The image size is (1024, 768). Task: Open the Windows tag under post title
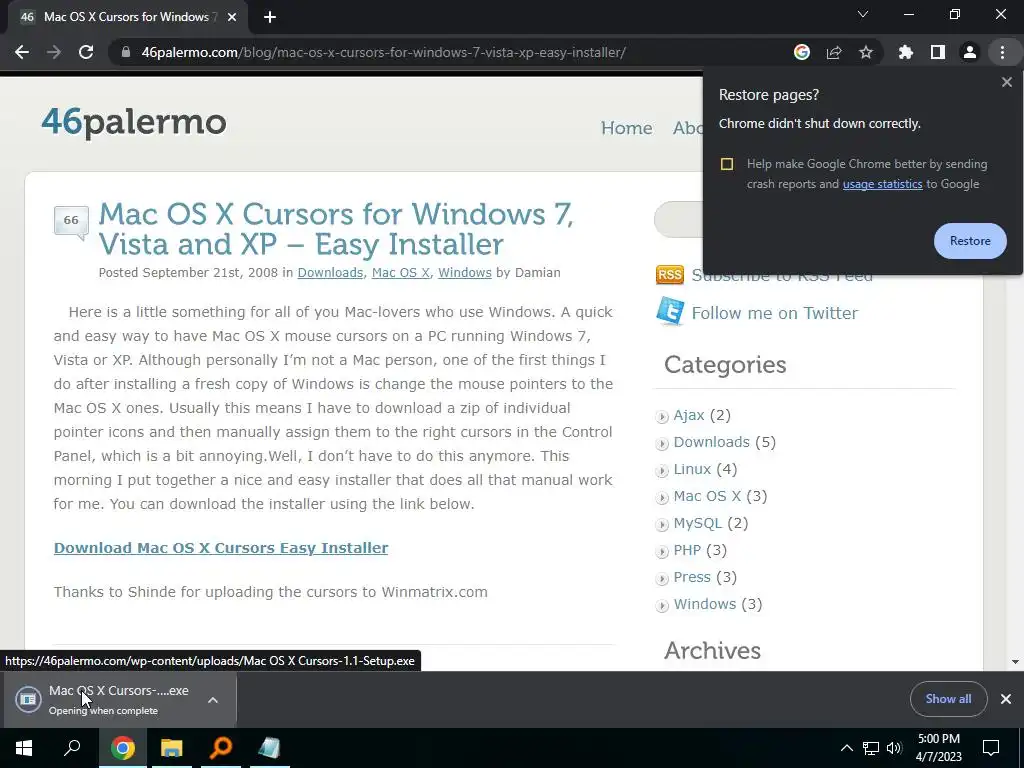click(x=464, y=272)
